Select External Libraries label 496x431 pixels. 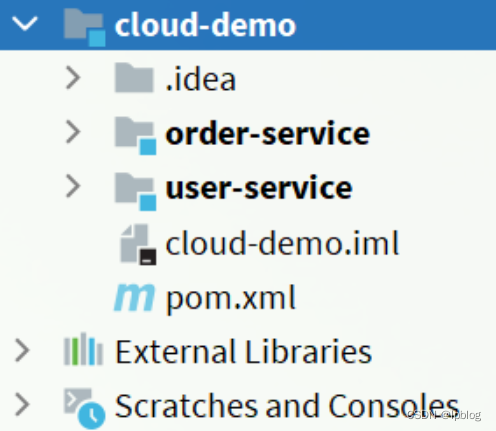(243, 351)
